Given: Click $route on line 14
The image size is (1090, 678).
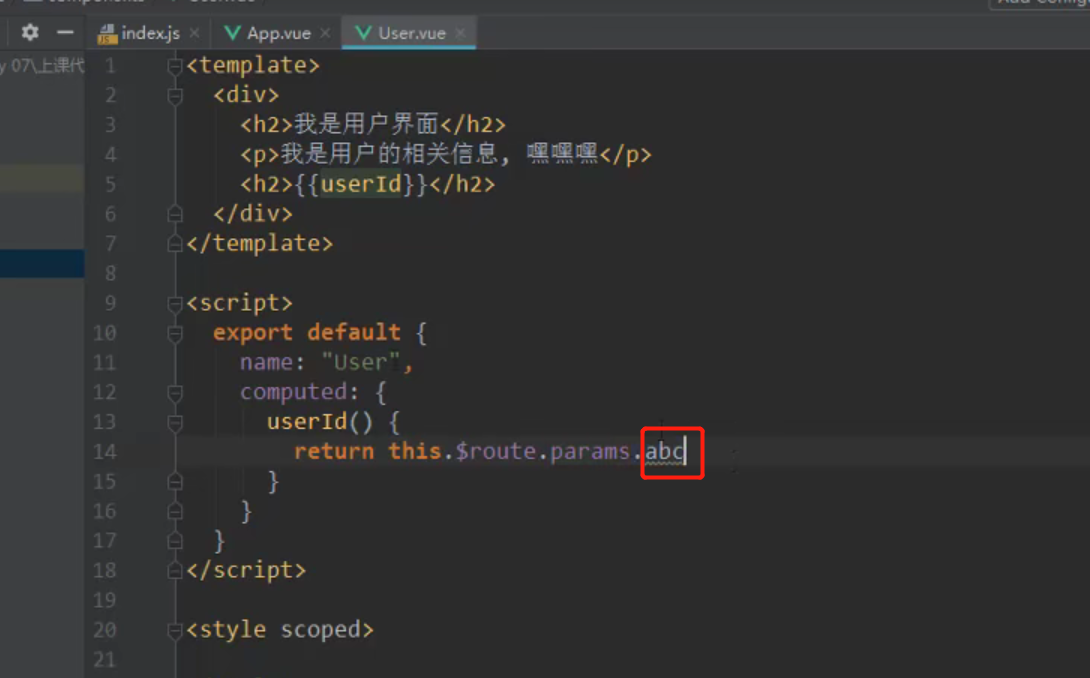Looking at the screenshot, I should click(x=496, y=452).
